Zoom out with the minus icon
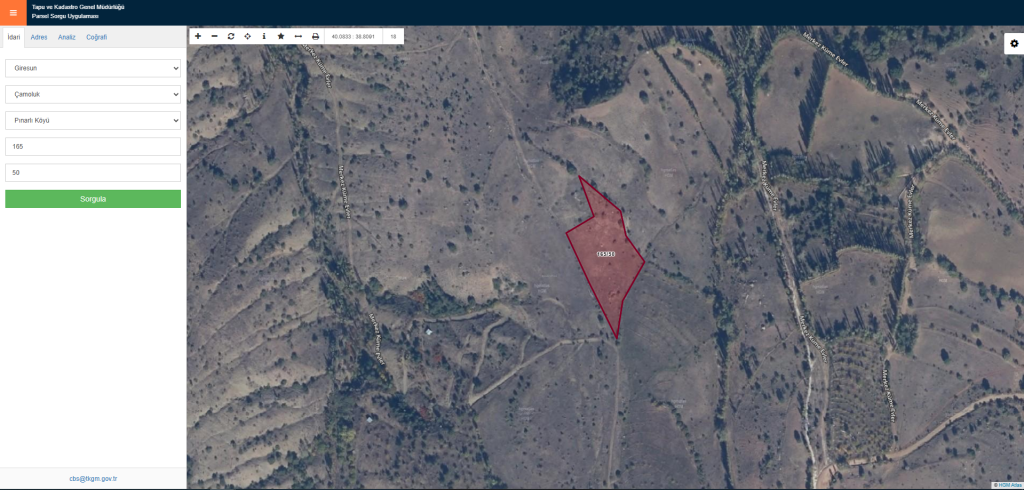 coord(214,36)
